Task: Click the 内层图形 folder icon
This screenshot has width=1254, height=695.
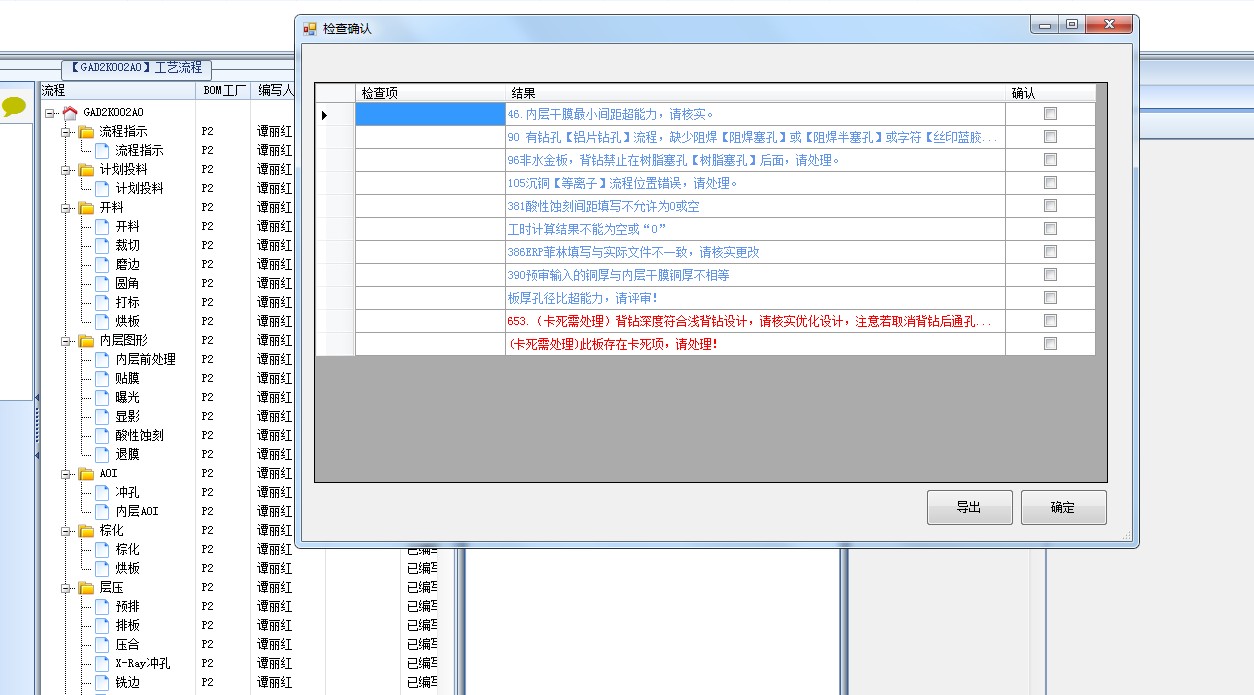Action: 86,340
